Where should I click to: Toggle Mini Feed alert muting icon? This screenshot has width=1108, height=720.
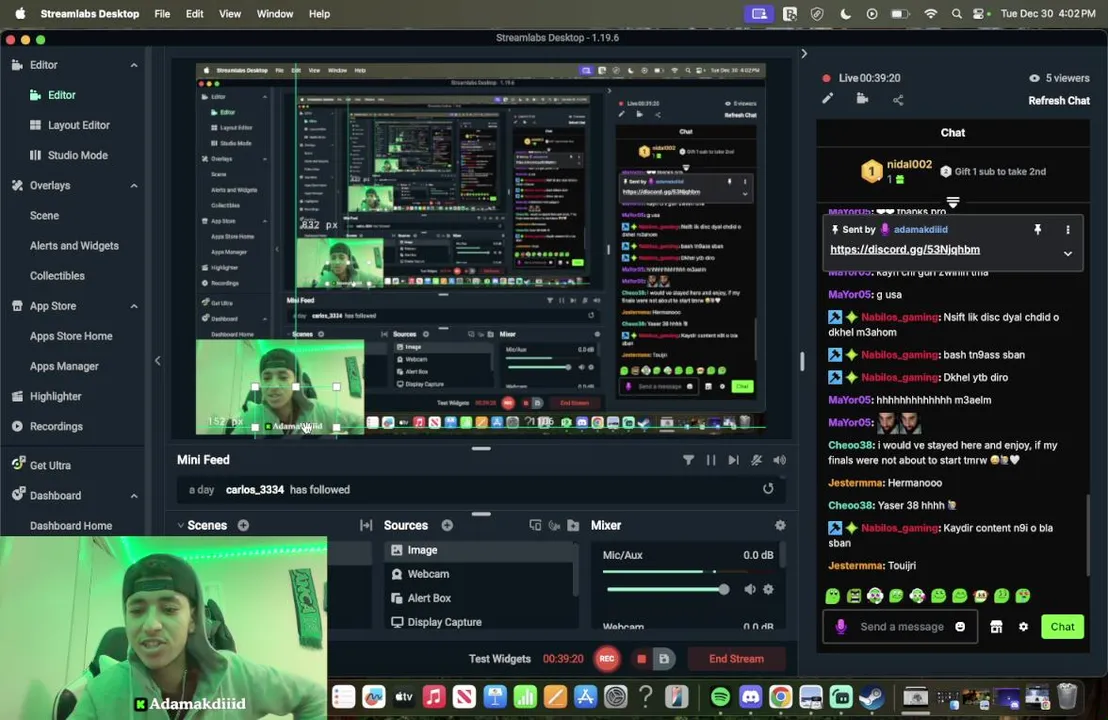coord(756,460)
